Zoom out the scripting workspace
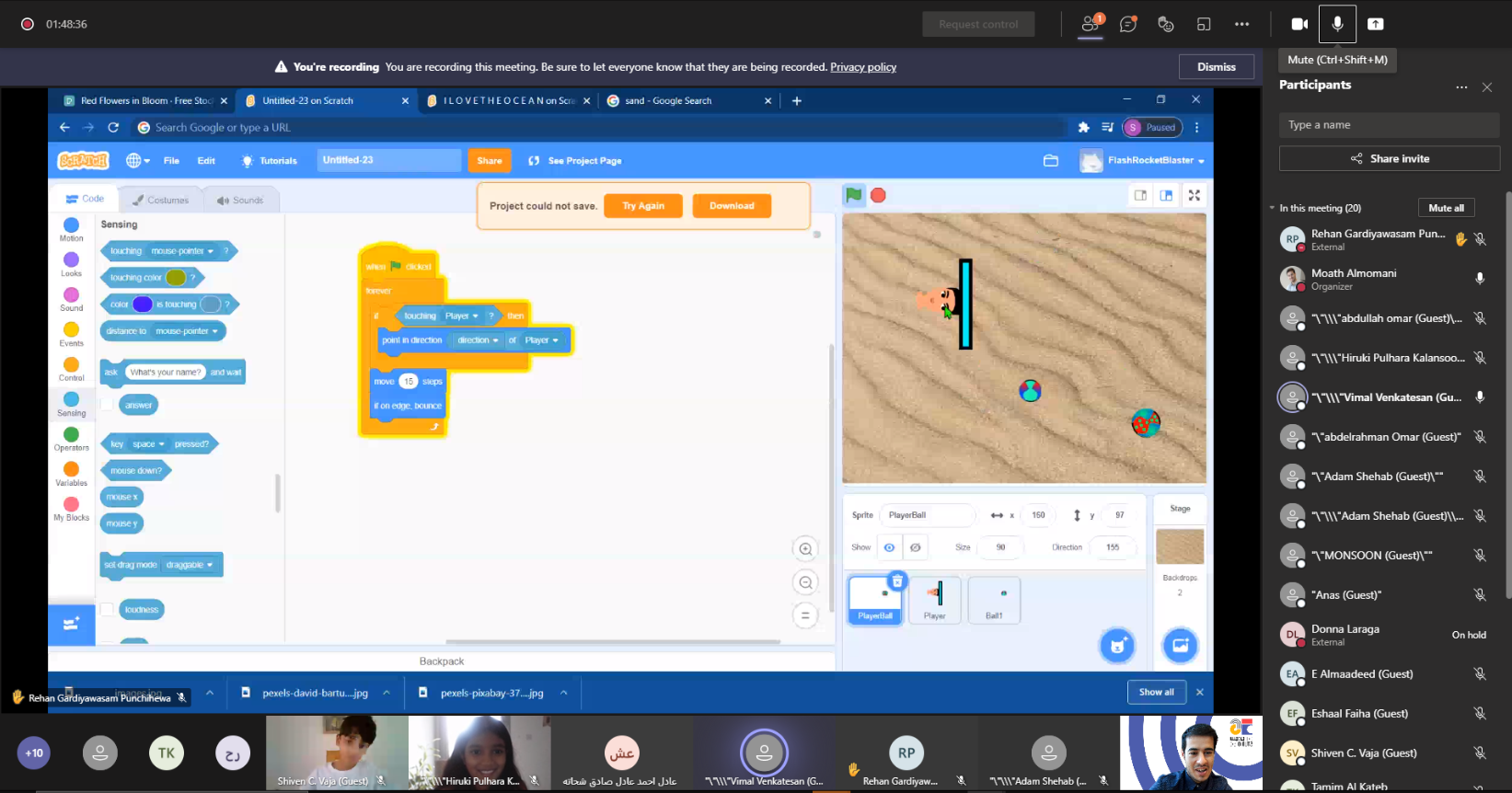1512x793 pixels. 805,582
